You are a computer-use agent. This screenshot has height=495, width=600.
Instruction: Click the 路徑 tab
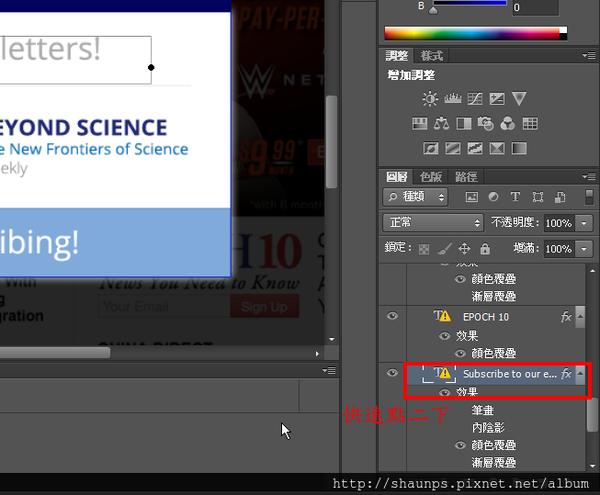[x=466, y=176]
